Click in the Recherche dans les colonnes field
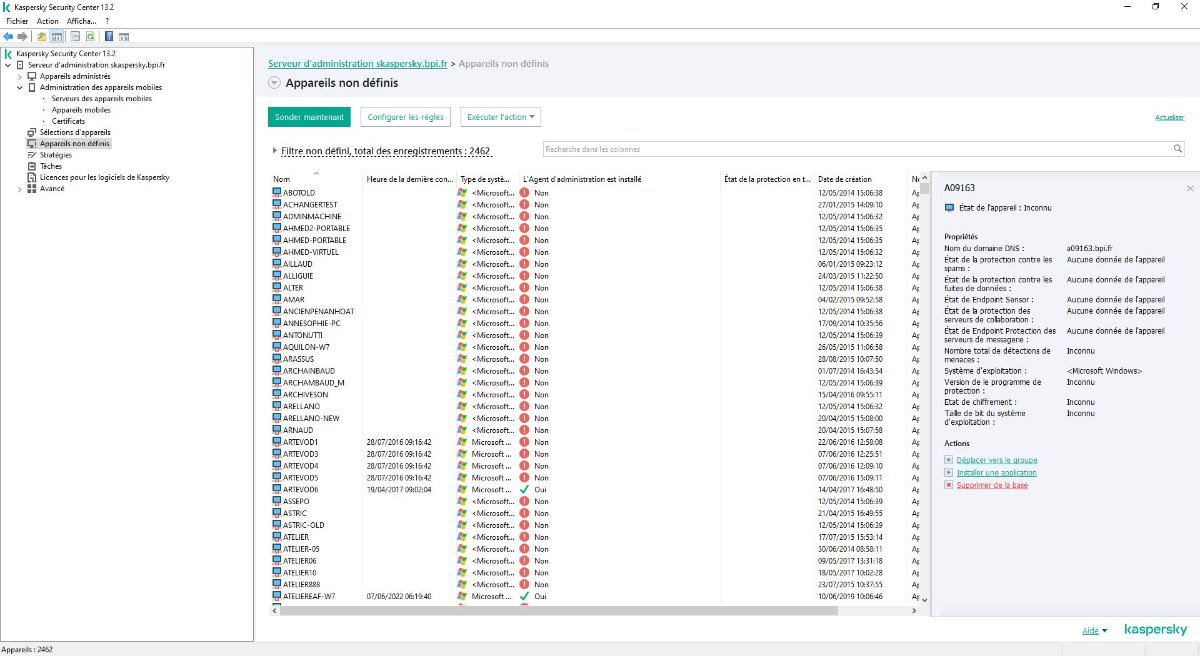 pyautogui.click(x=855, y=149)
